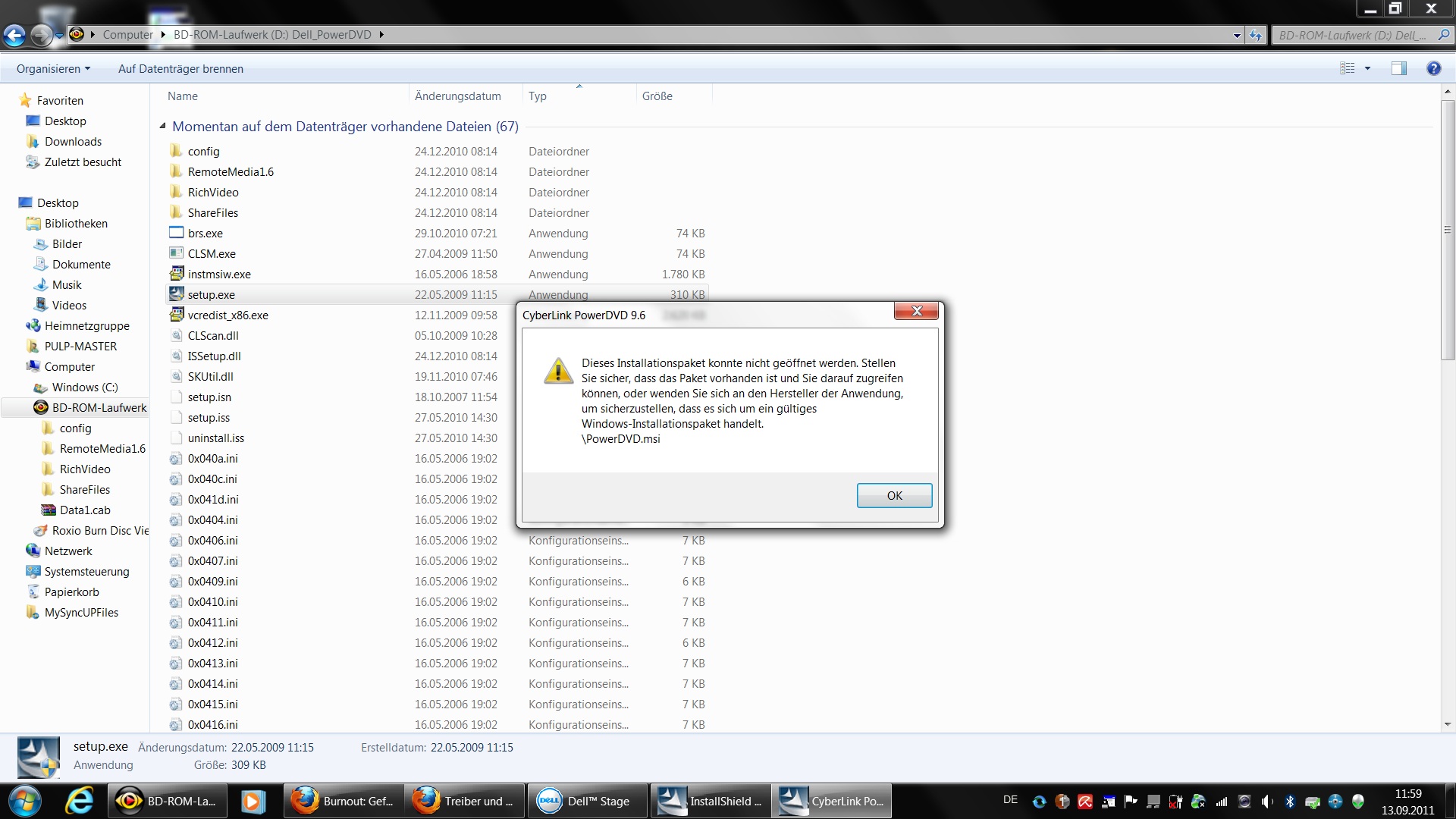Select vcredist_x86.exe file
The image size is (1456, 819).
227,315
